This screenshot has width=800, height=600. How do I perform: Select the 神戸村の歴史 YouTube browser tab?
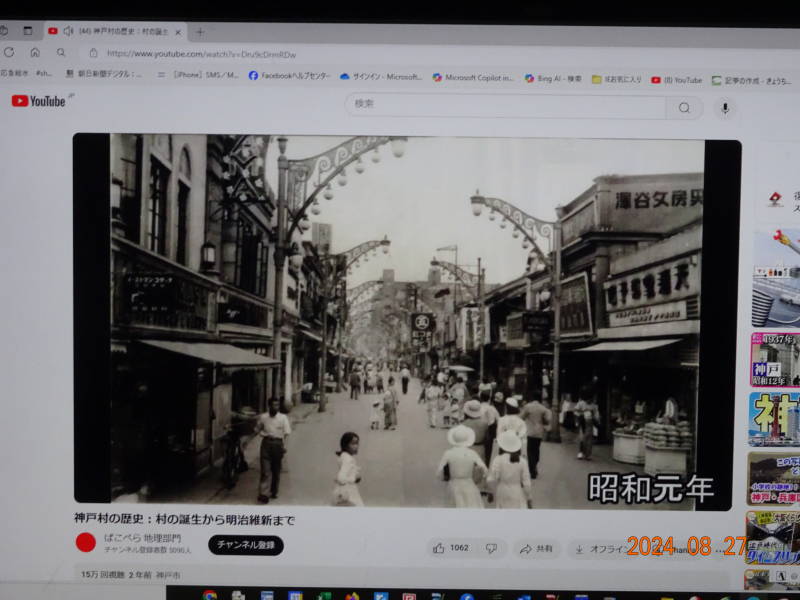tap(115, 32)
